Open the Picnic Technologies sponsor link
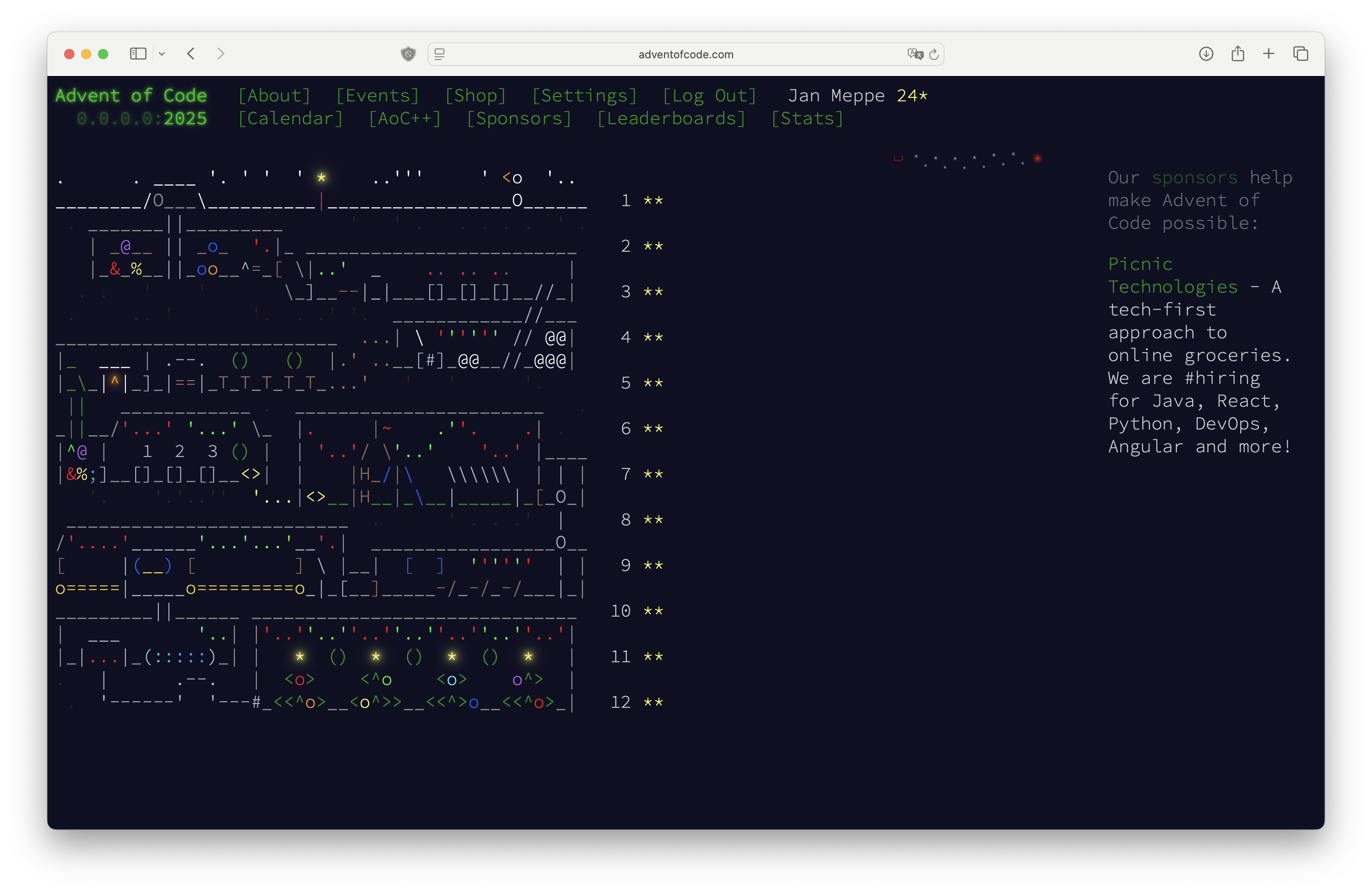This screenshot has height=892, width=1372. coord(1172,275)
